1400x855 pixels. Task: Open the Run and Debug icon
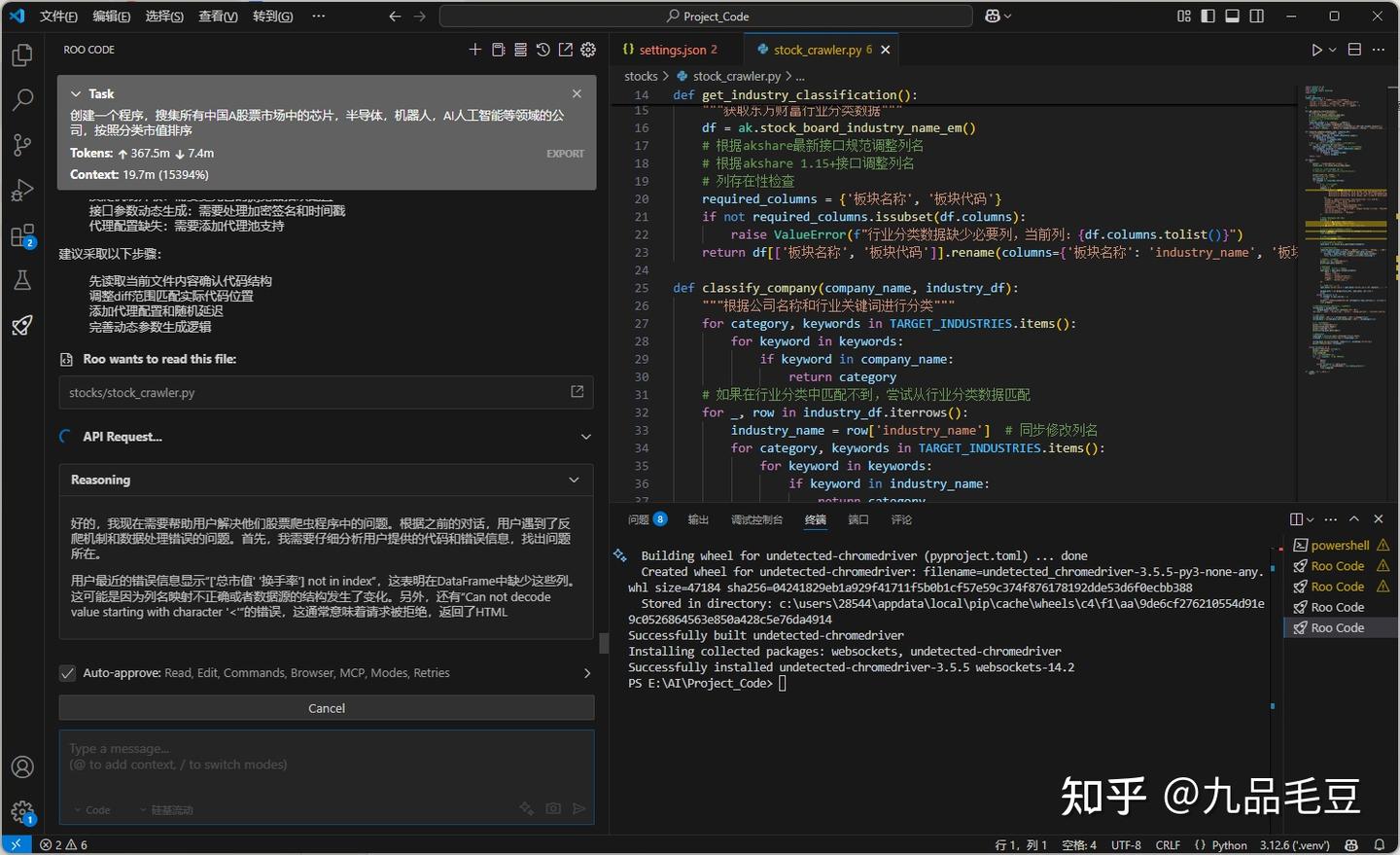coord(21,189)
